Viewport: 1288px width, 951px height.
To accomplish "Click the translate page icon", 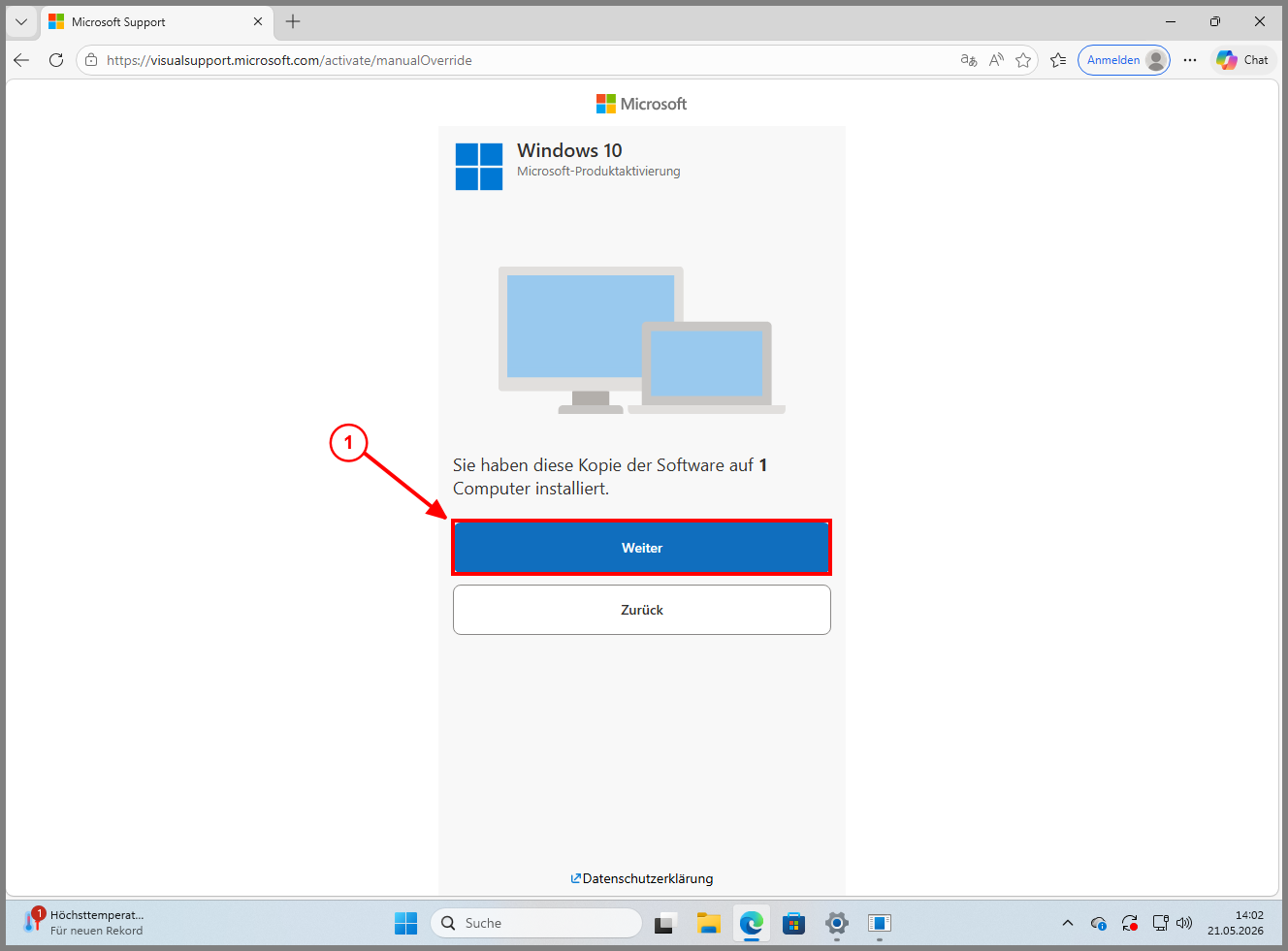I will point(969,60).
